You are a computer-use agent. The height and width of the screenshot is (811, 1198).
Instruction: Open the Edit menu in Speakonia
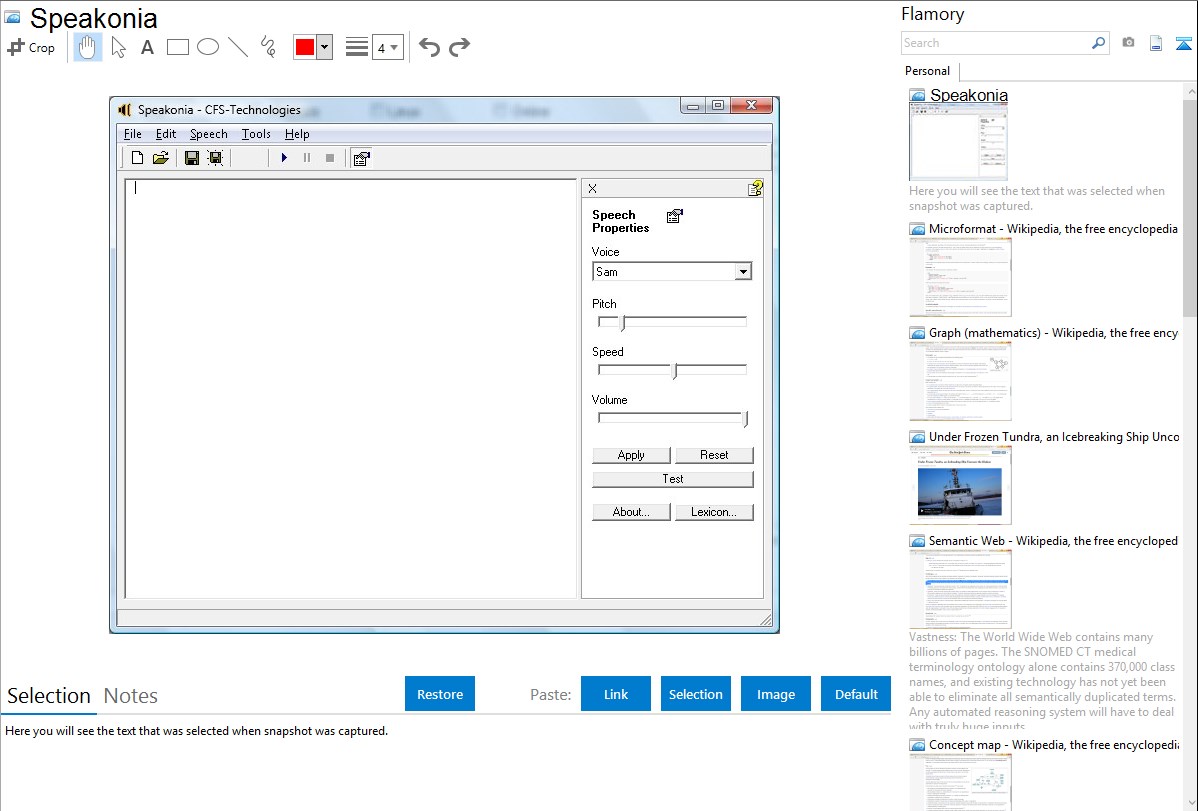tap(166, 134)
